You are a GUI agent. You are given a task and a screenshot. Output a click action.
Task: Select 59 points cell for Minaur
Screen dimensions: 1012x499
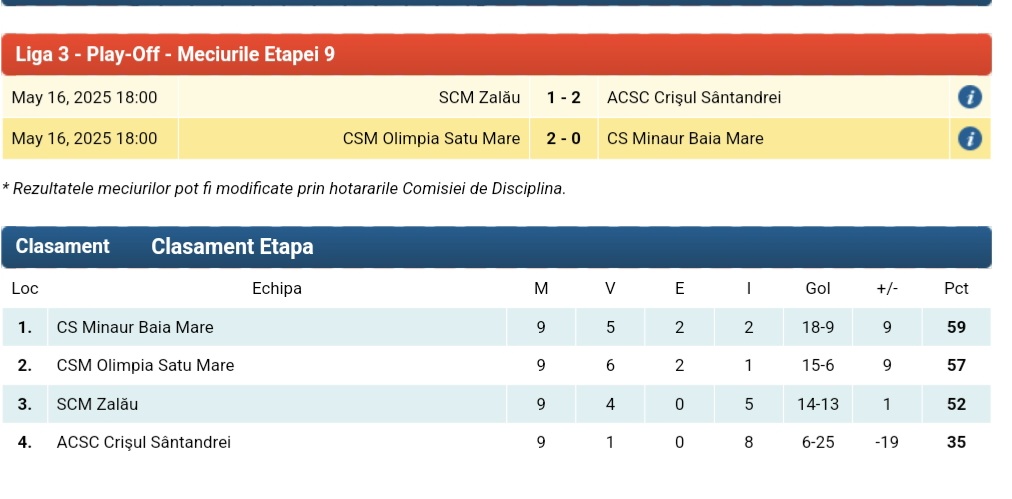coord(956,327)
